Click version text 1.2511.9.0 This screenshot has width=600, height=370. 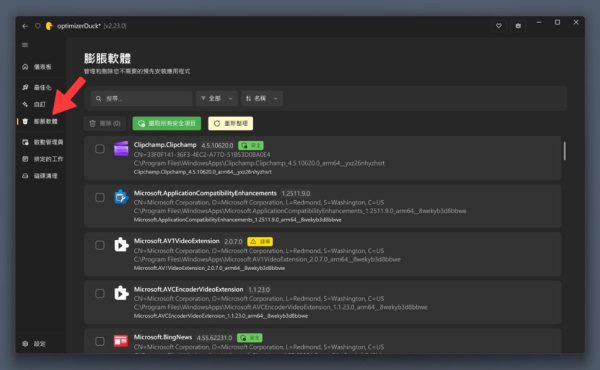pos(296,194)
